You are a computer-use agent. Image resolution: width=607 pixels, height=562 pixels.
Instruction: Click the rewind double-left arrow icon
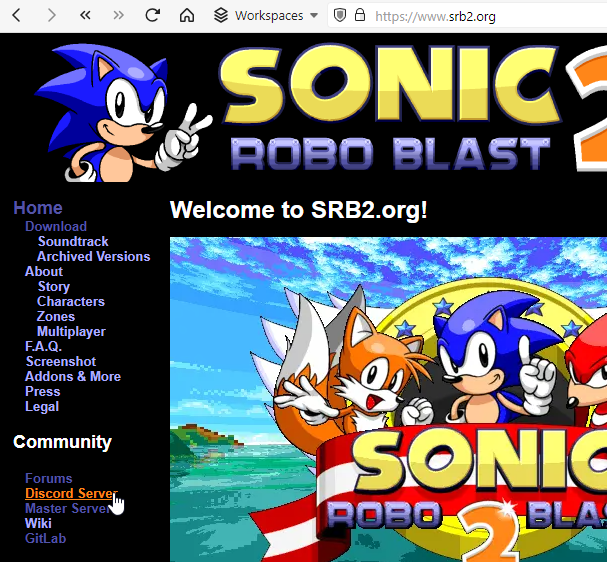point(85,15)
